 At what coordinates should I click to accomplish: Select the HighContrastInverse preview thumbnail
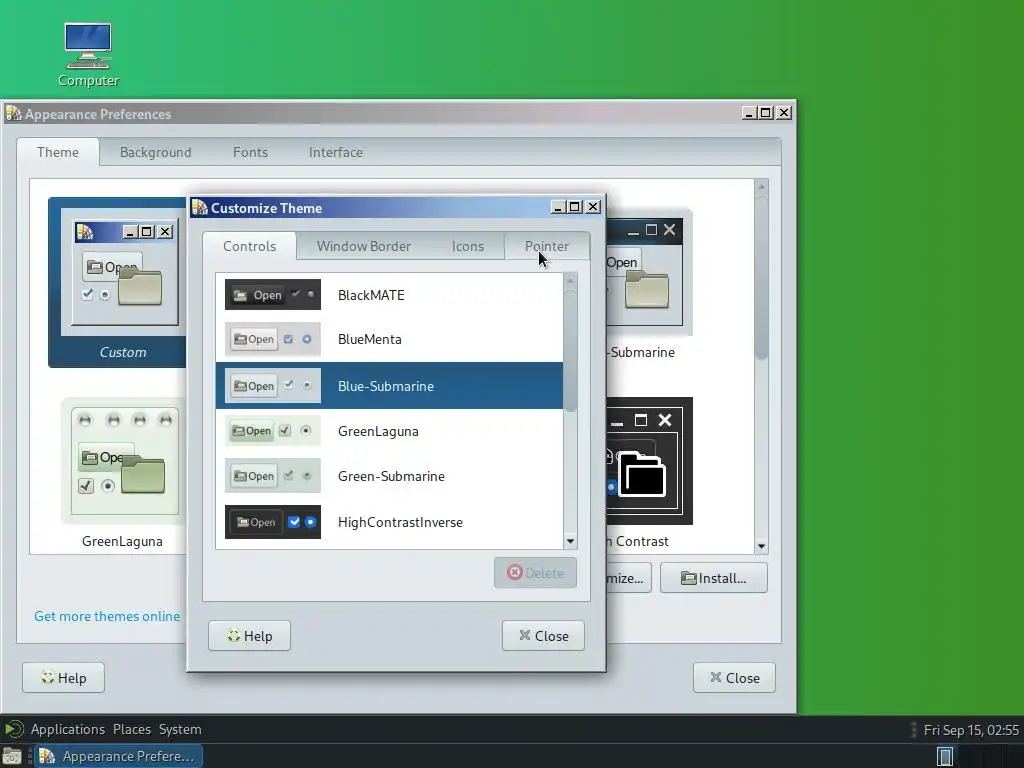[272, 522]
